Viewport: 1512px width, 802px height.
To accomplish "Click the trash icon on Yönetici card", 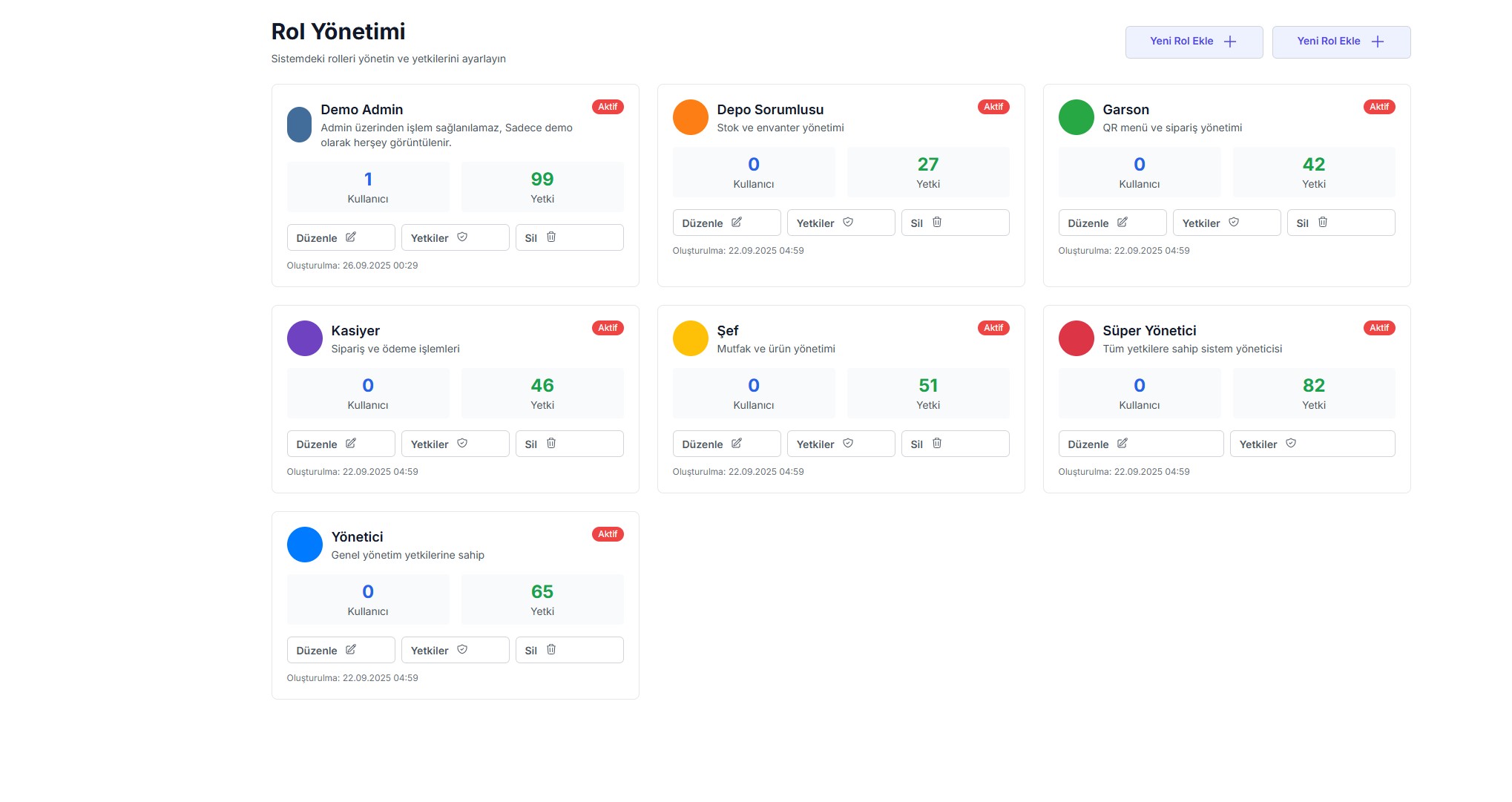I will (x=551, y=650).
